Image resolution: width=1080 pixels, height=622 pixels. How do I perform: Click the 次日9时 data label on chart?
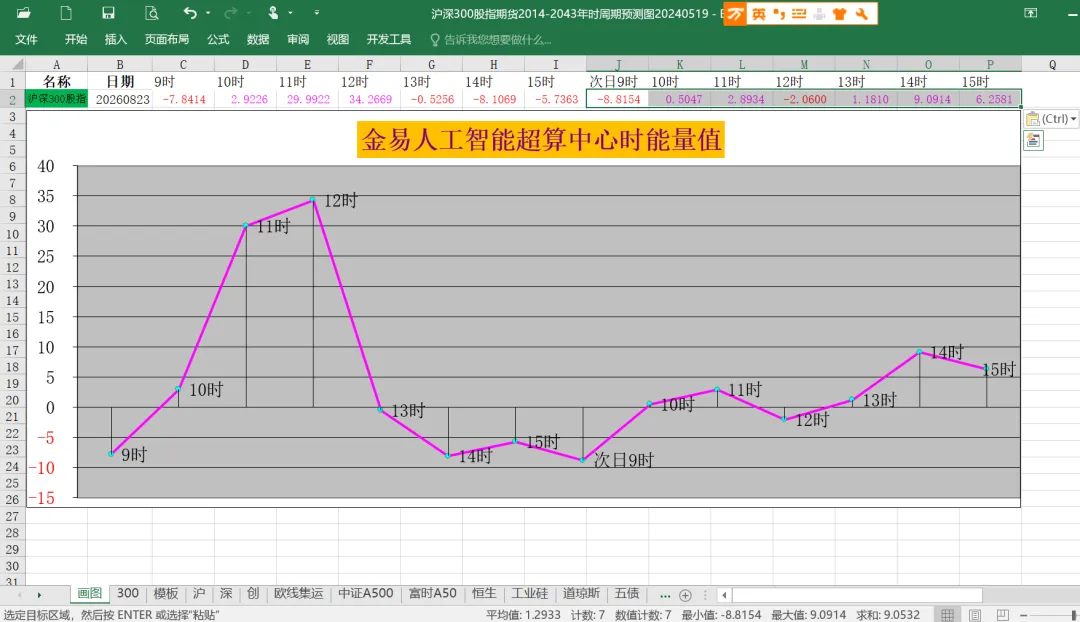[x=623, y=460]
